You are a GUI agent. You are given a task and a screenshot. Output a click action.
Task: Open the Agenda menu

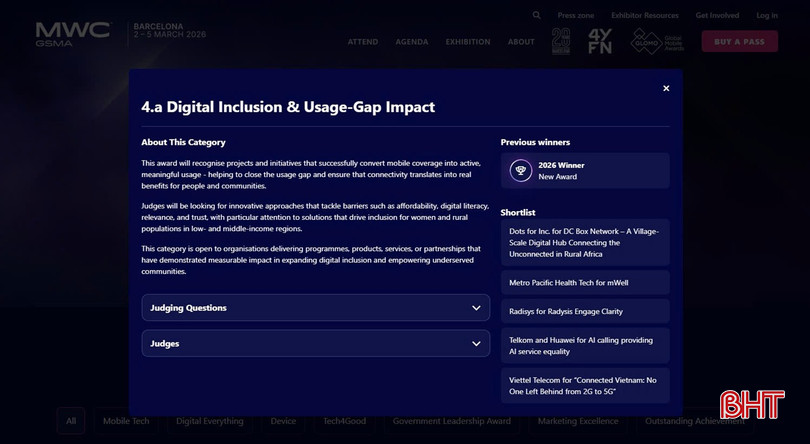point(412,42)
